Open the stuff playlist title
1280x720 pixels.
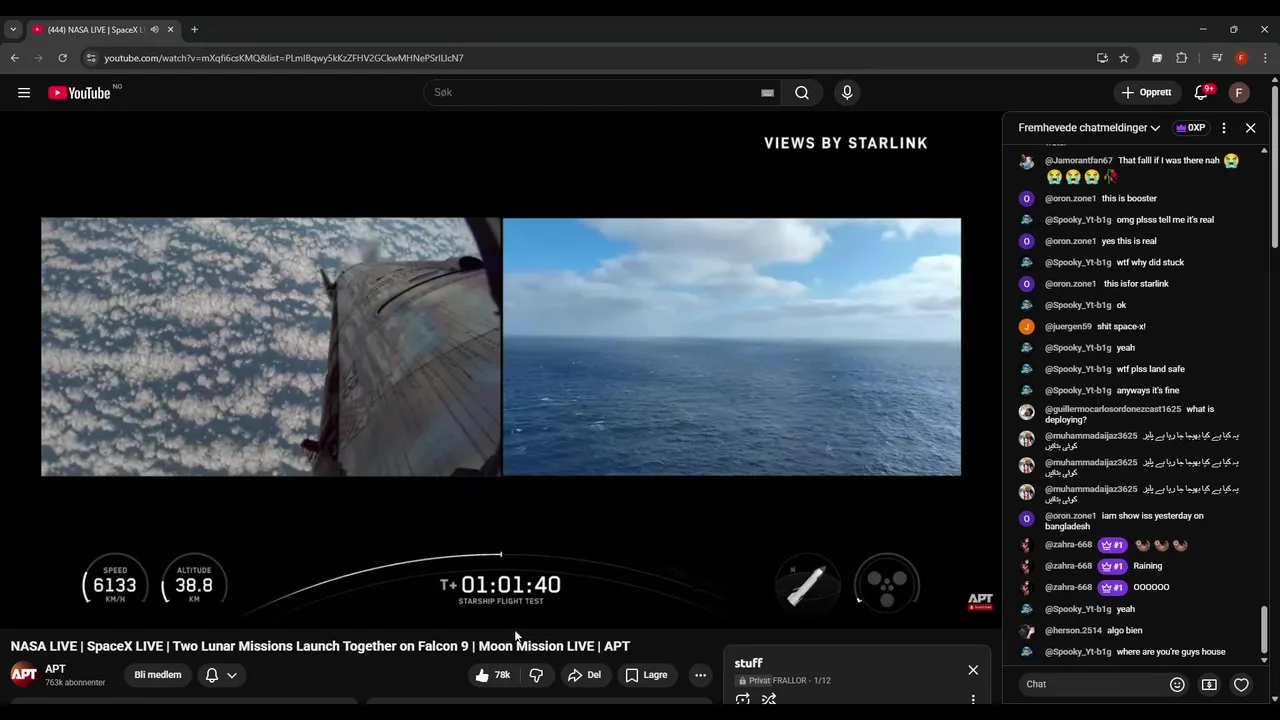748,663
